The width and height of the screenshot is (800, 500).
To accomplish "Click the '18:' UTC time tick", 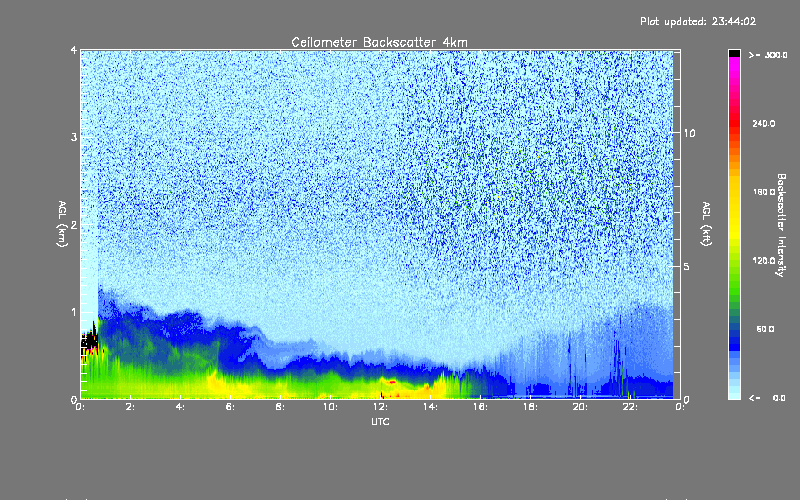I will pyautogui.click(x=530, y=407).
